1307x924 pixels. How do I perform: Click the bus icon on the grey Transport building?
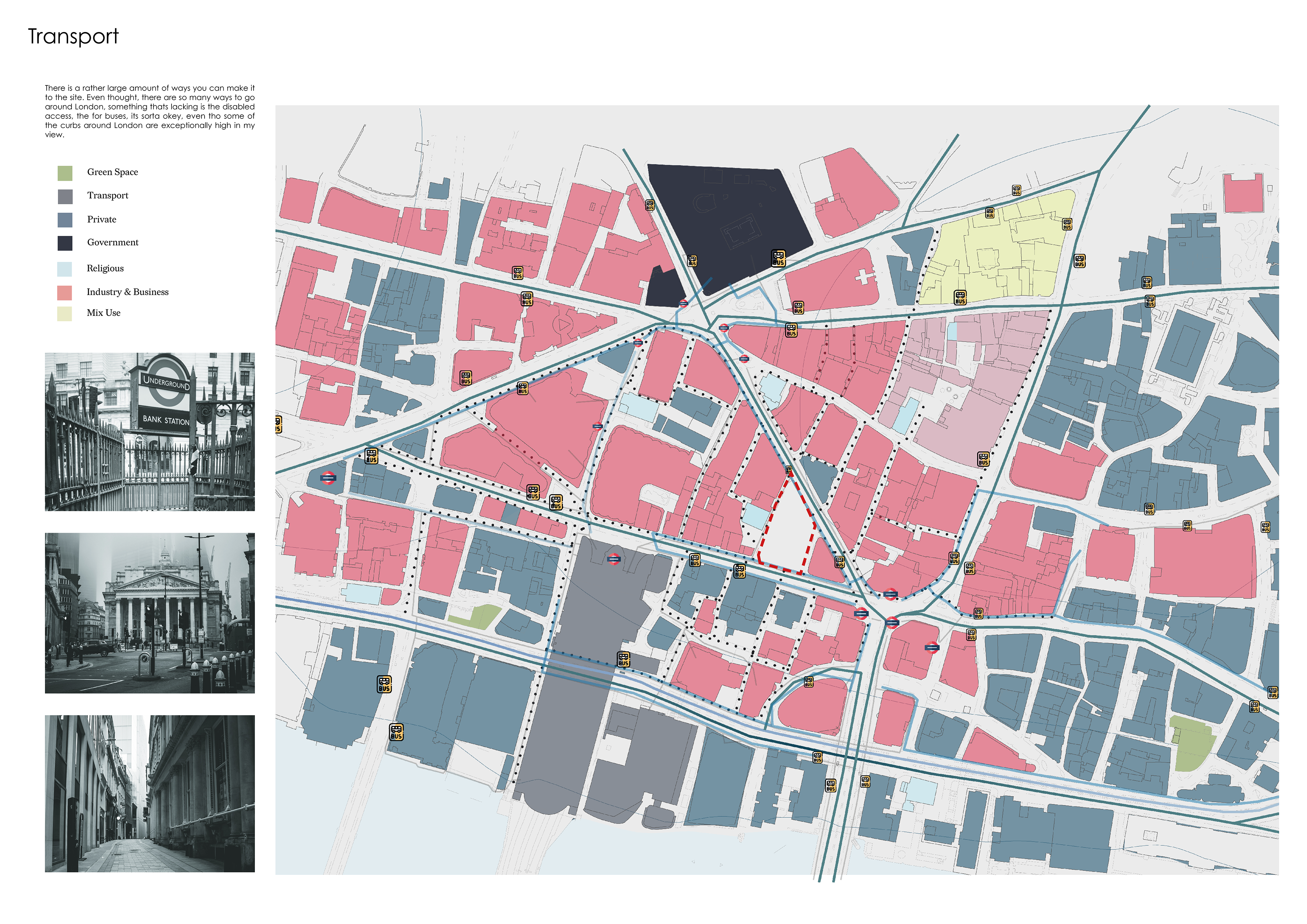(x=623, y=659)
